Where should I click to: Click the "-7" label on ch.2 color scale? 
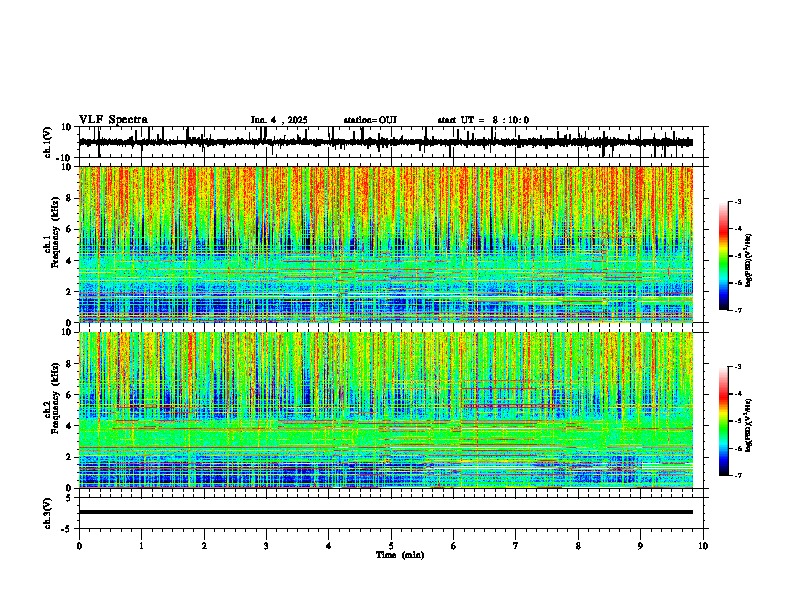[x=738, y=476]
